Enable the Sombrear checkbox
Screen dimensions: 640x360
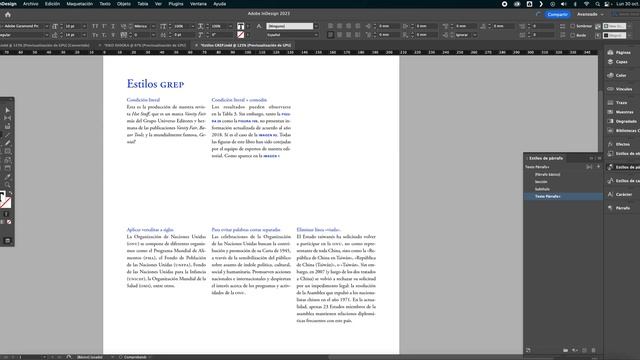click(573, 26)
